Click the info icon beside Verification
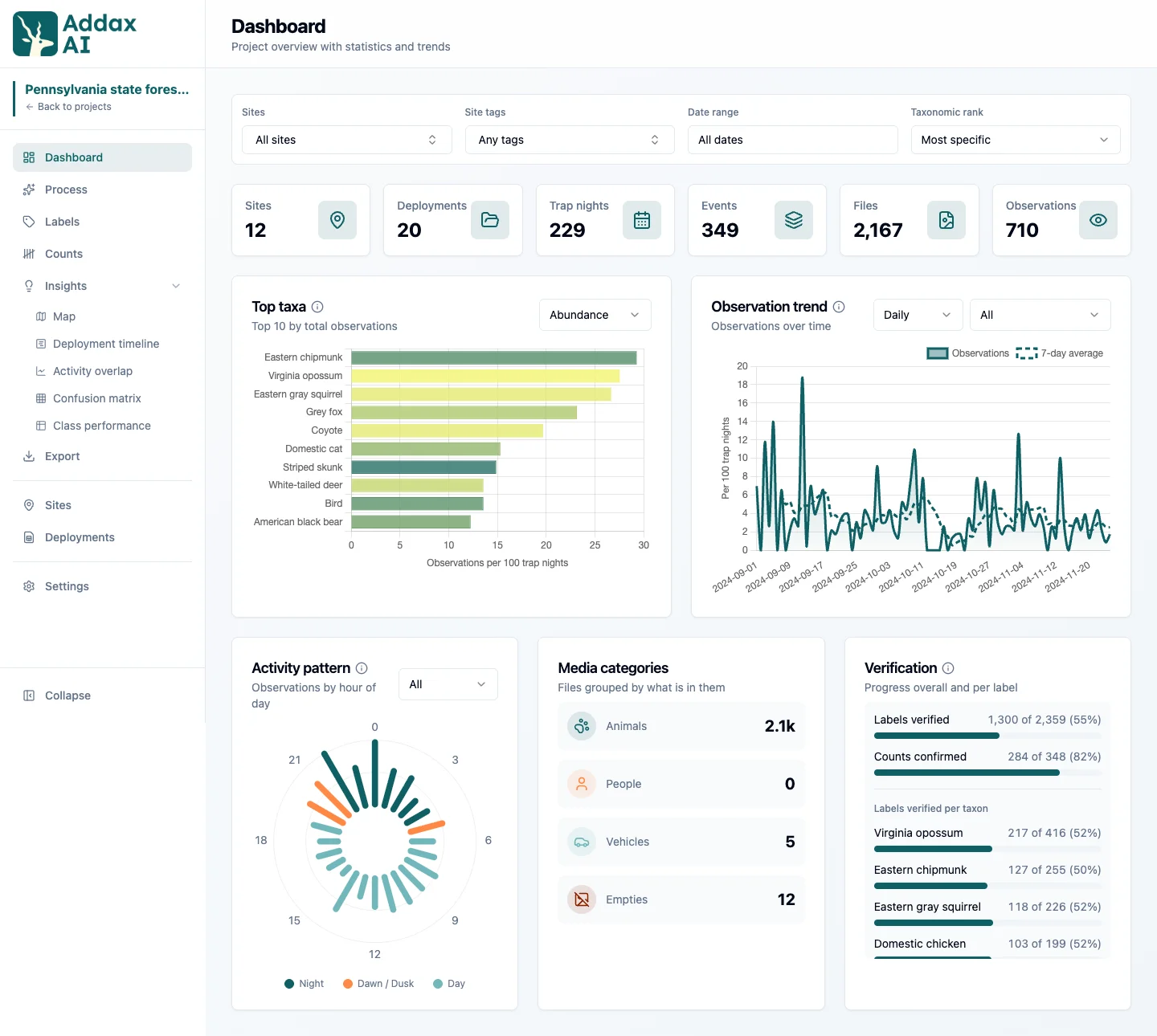Viewport: 1157px width, 1036px height. coord(948,668)
